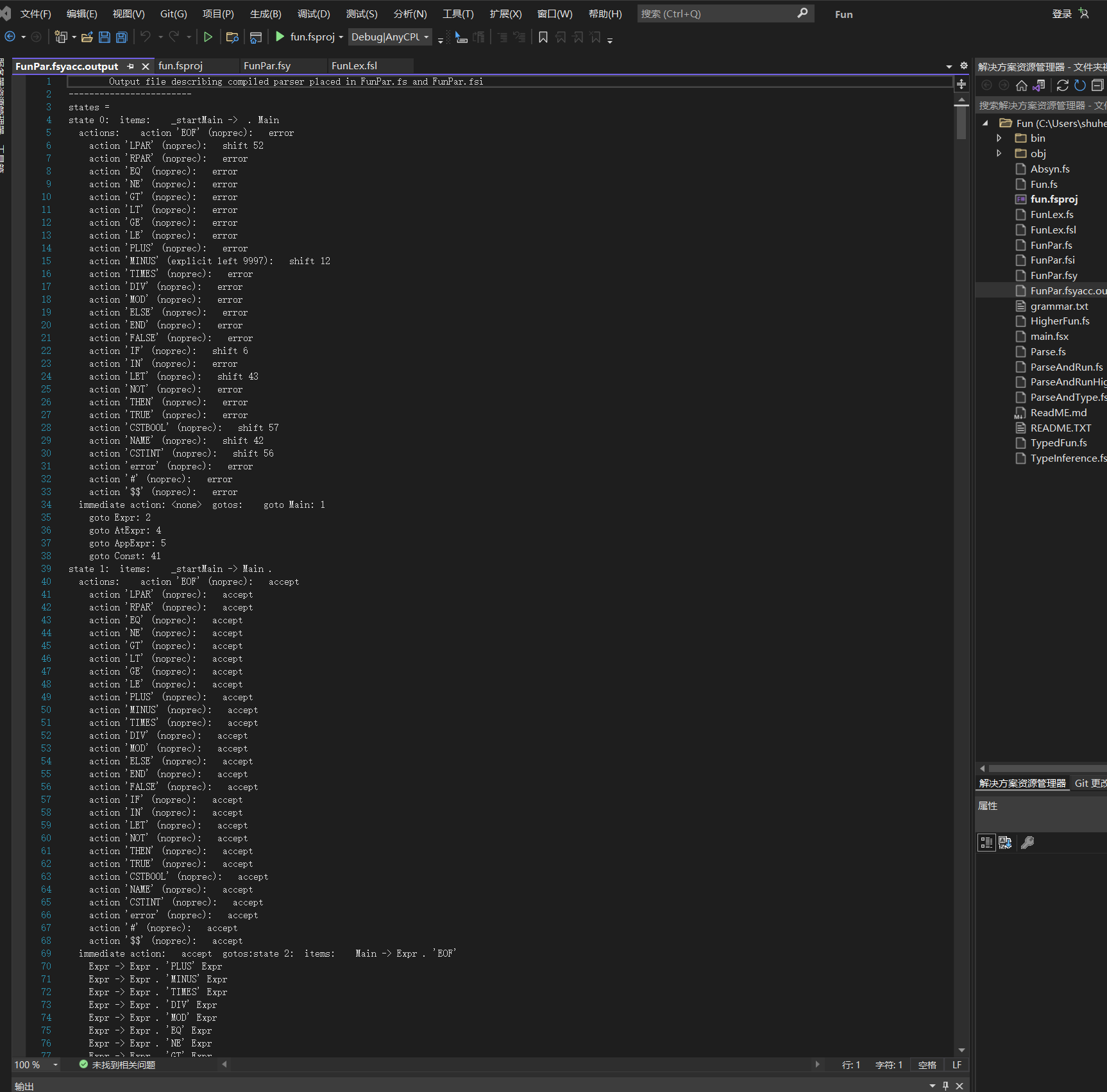Toggle categorized view in properties panel
Viewport: 1107px width, 1092px height.
click(986, 843)
